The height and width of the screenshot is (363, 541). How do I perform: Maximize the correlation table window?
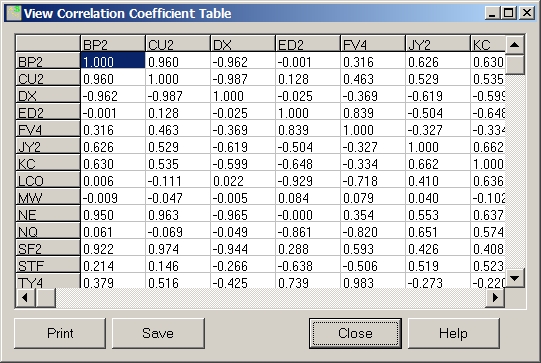click(x=509, y=13)
